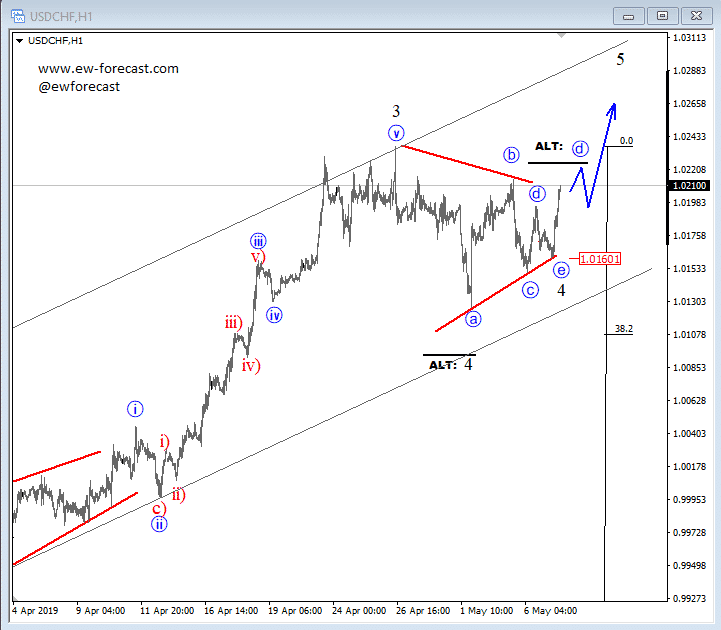The width and height of the screenshot is (721, 630).
Task: Click the circled wave b label
Action: (x=511, y=155)
